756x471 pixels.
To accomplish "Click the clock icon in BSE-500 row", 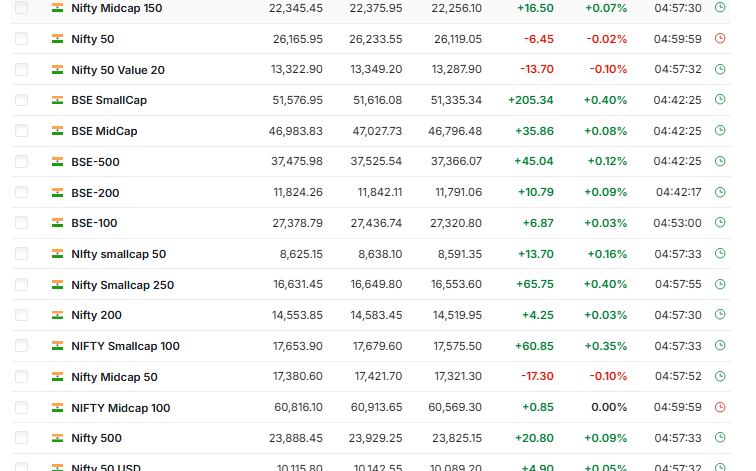I will click(720, 161).
